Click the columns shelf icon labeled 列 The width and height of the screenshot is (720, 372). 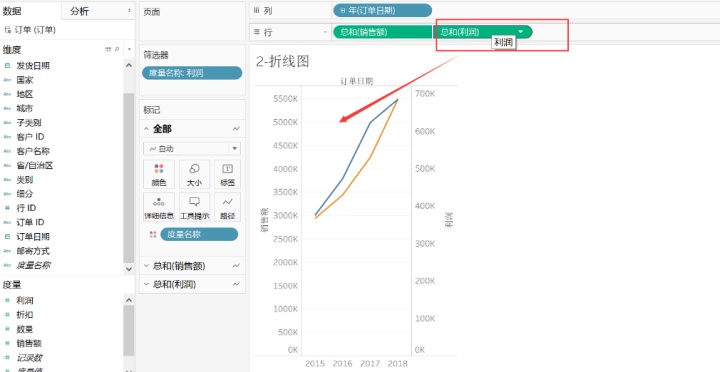[256, 11]
